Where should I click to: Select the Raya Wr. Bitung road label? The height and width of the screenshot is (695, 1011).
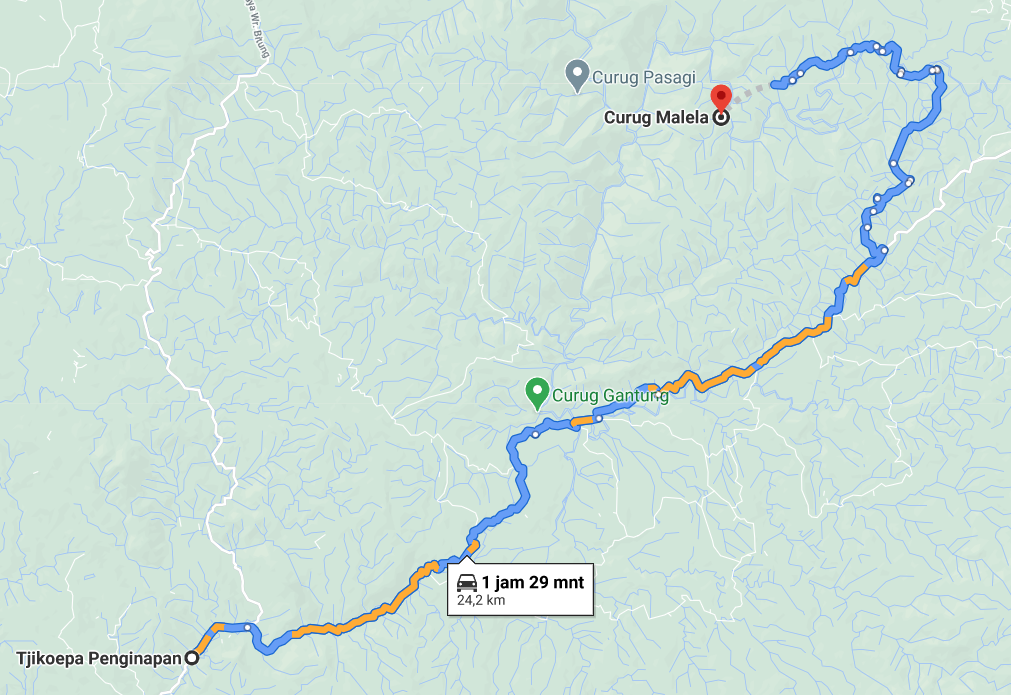257,29
